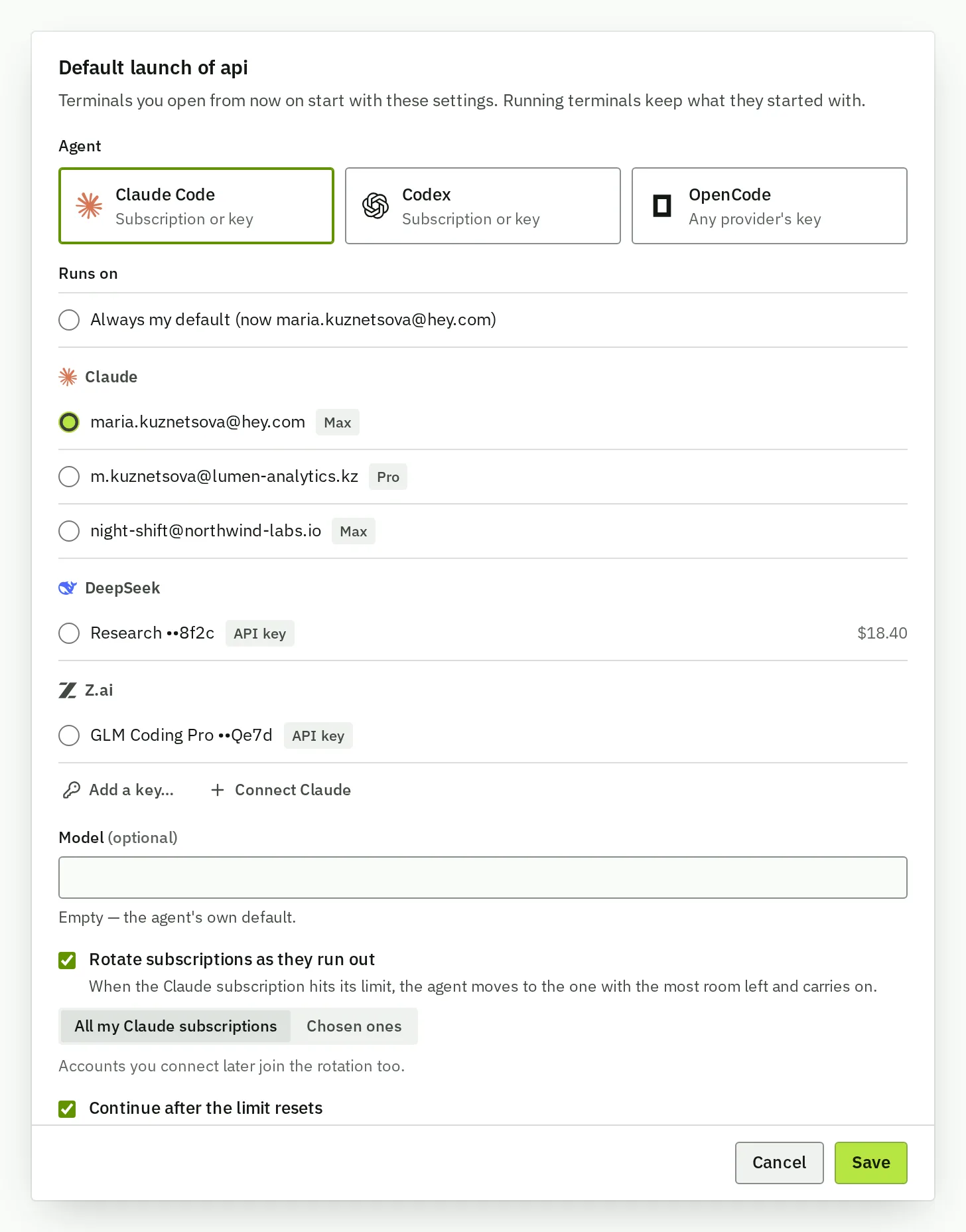Click the Max badge next to maria.kuznetsova@hey.com

tap(338, 422)
